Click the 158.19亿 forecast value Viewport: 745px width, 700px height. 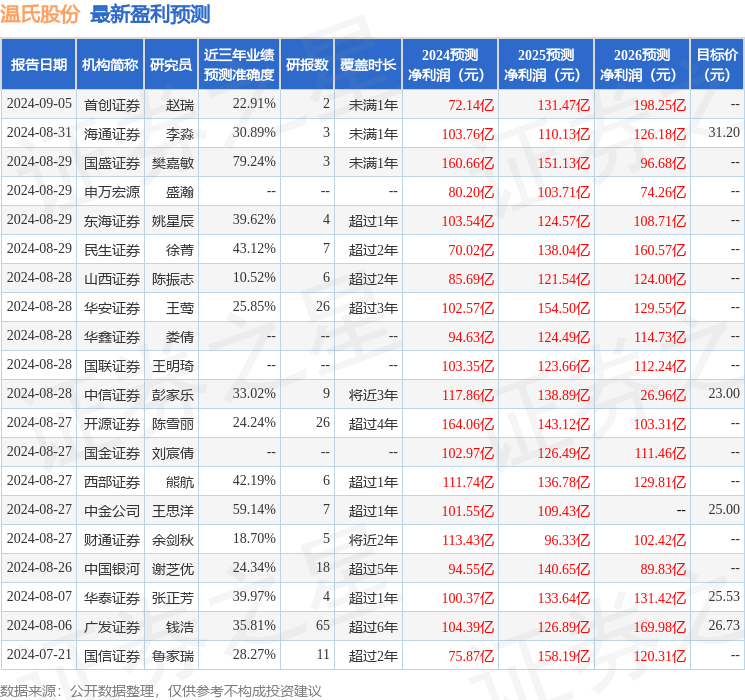564,656
